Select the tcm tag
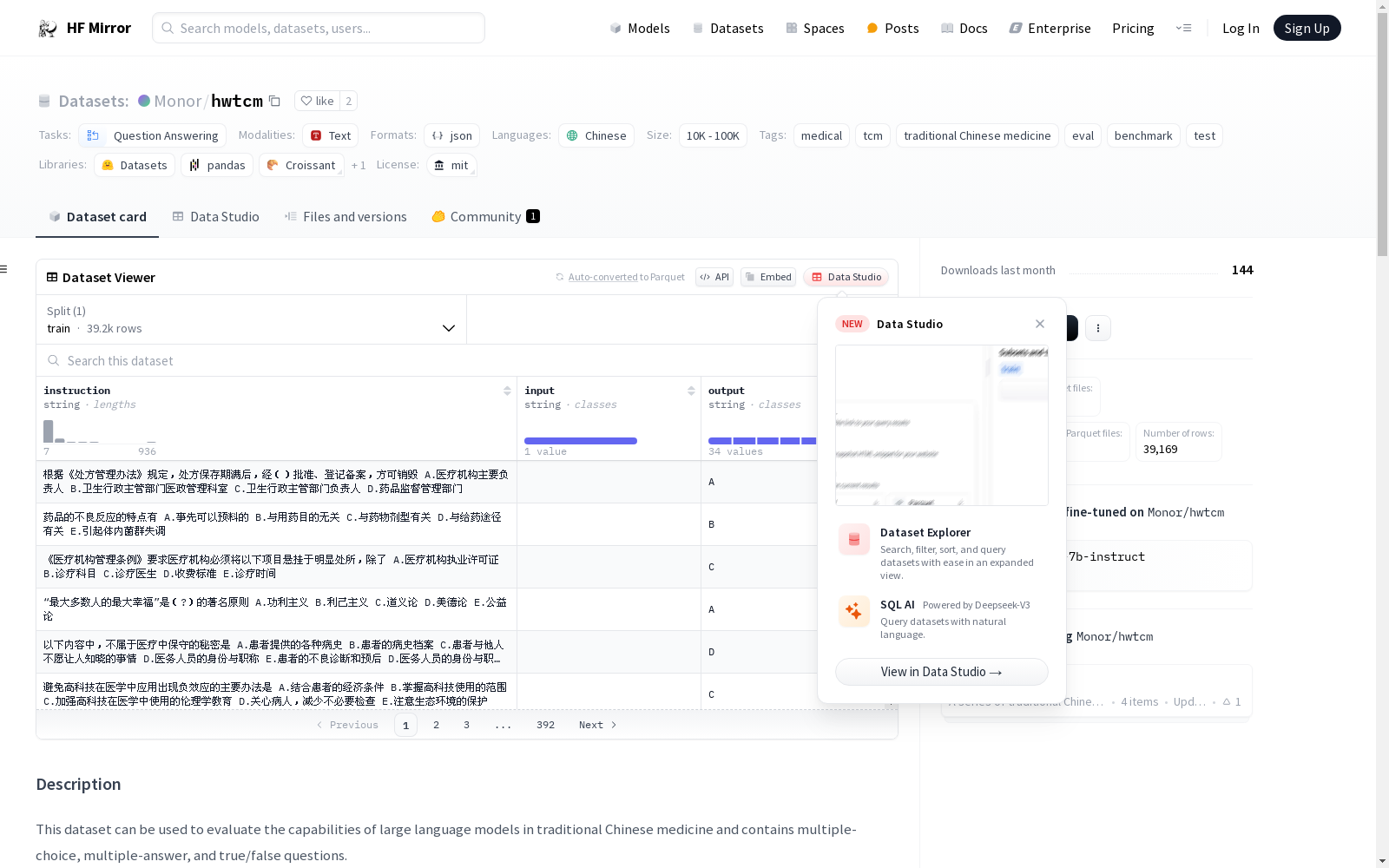This screenshot has height=868, width=1389. tap(872, 135)
